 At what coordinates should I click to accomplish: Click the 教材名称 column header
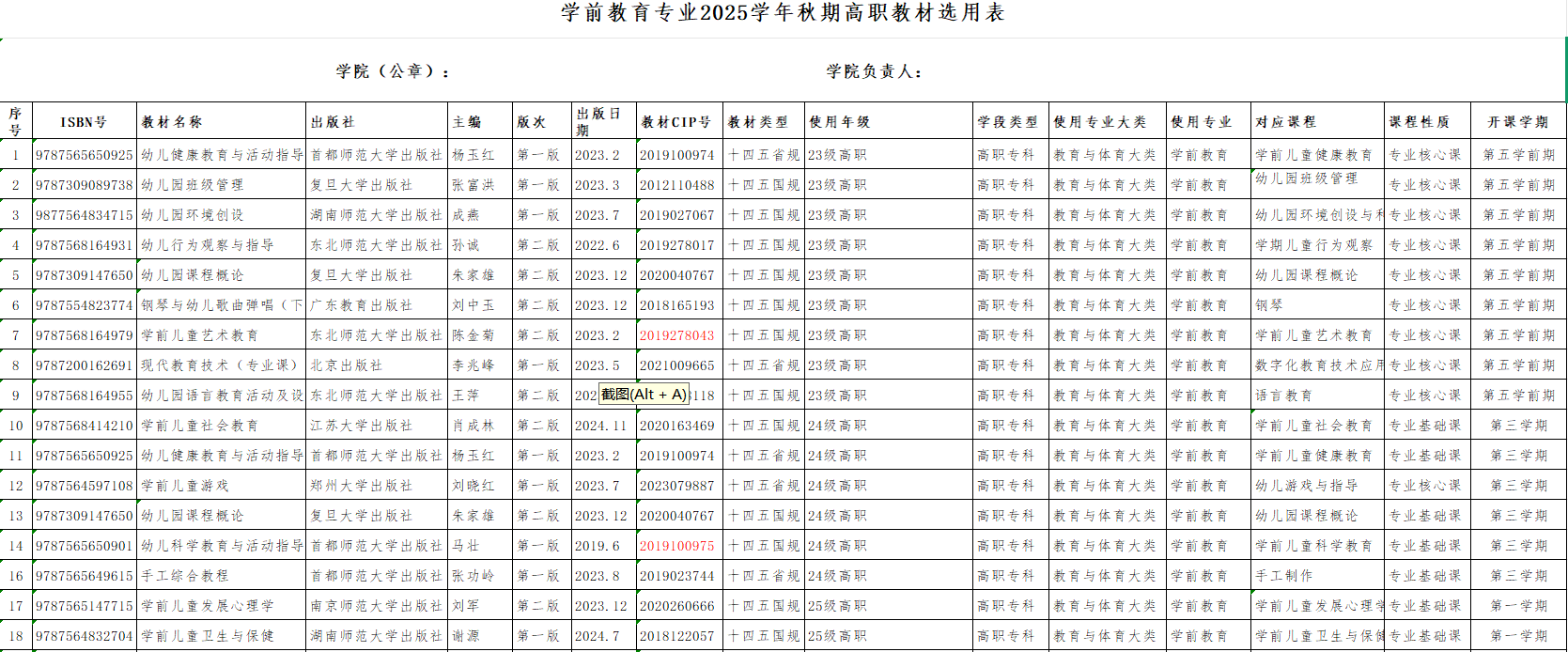click(x=172, y=122)
